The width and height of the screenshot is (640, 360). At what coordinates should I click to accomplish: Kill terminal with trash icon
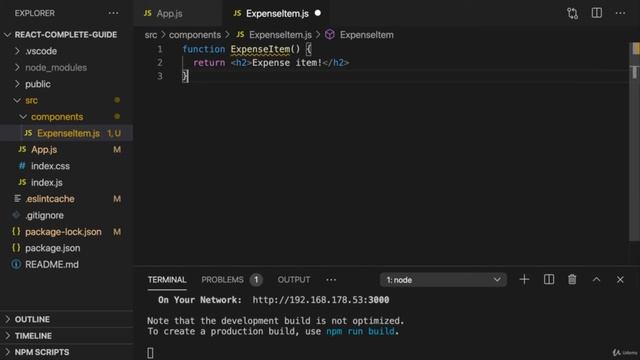click(572, 280)
